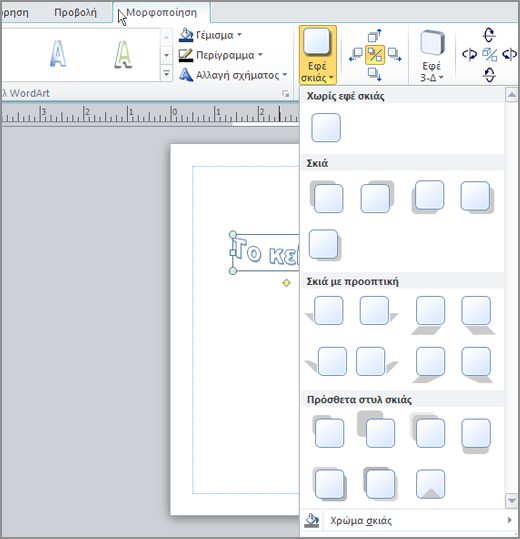Screen dimensions: 520x539
Task: Tilt 3-D effect down
Action: click(489, 75)
